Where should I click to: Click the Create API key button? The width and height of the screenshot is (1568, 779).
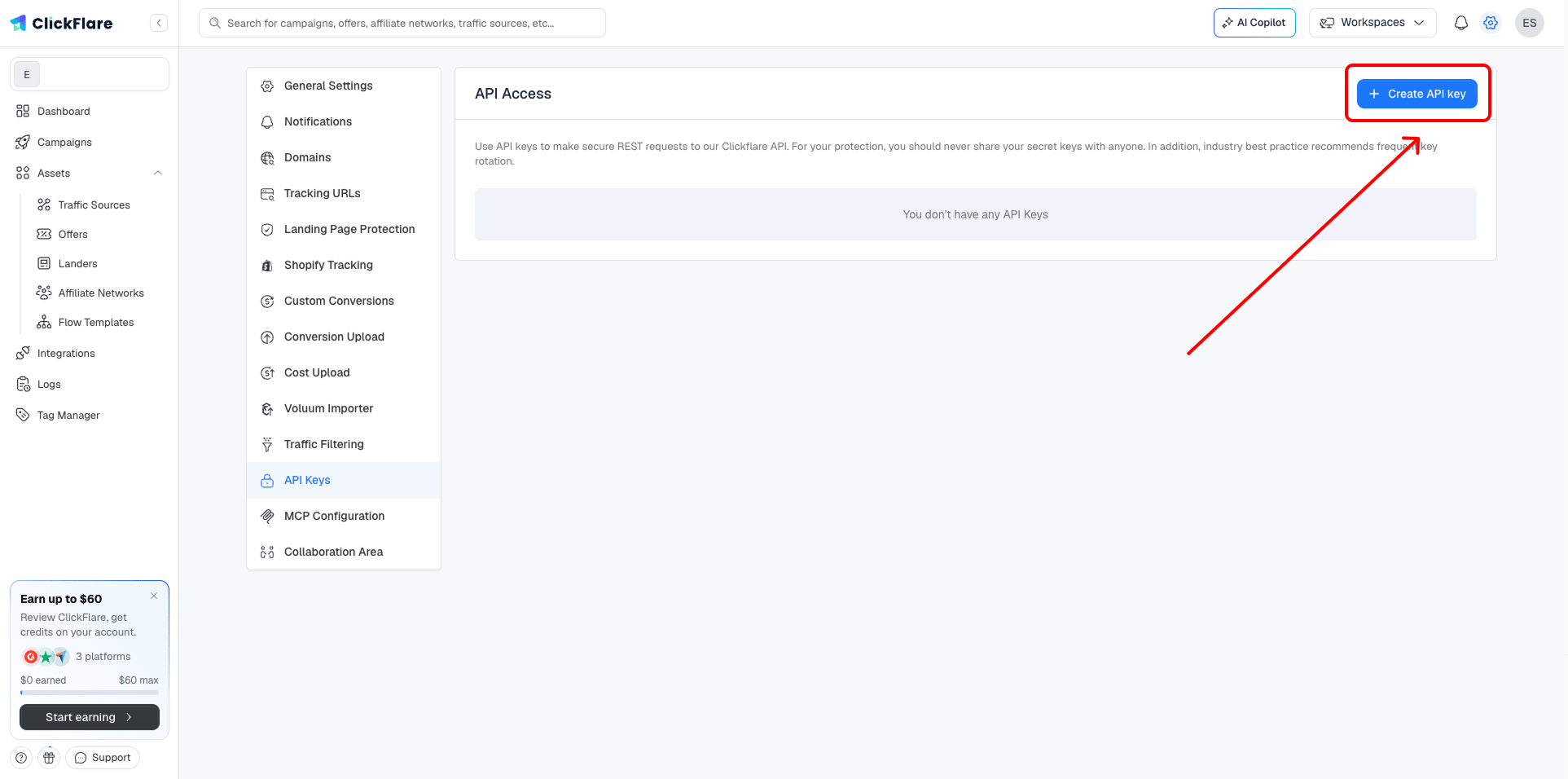coord(1417,94)
